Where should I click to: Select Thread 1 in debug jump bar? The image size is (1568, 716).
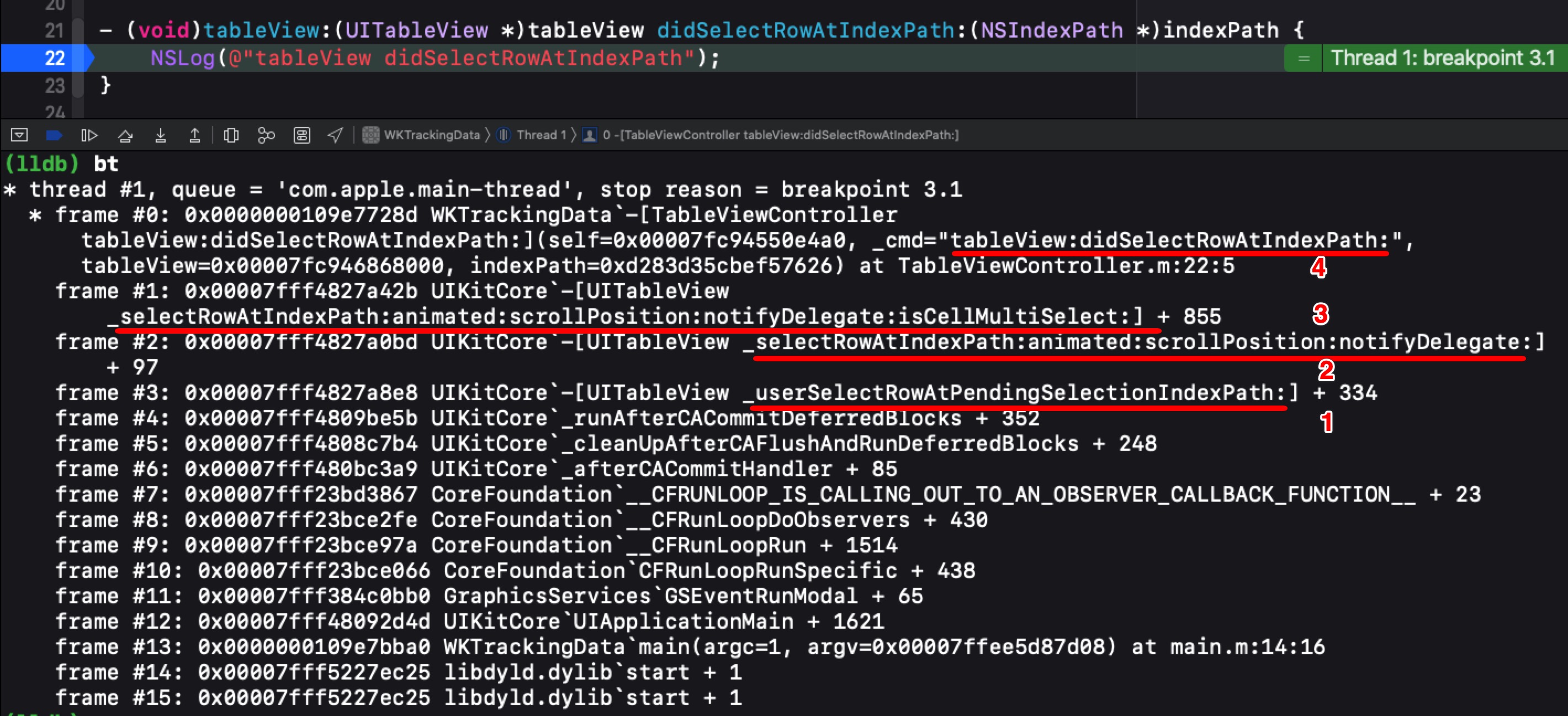pyautogui.click(x=532, y=135)
